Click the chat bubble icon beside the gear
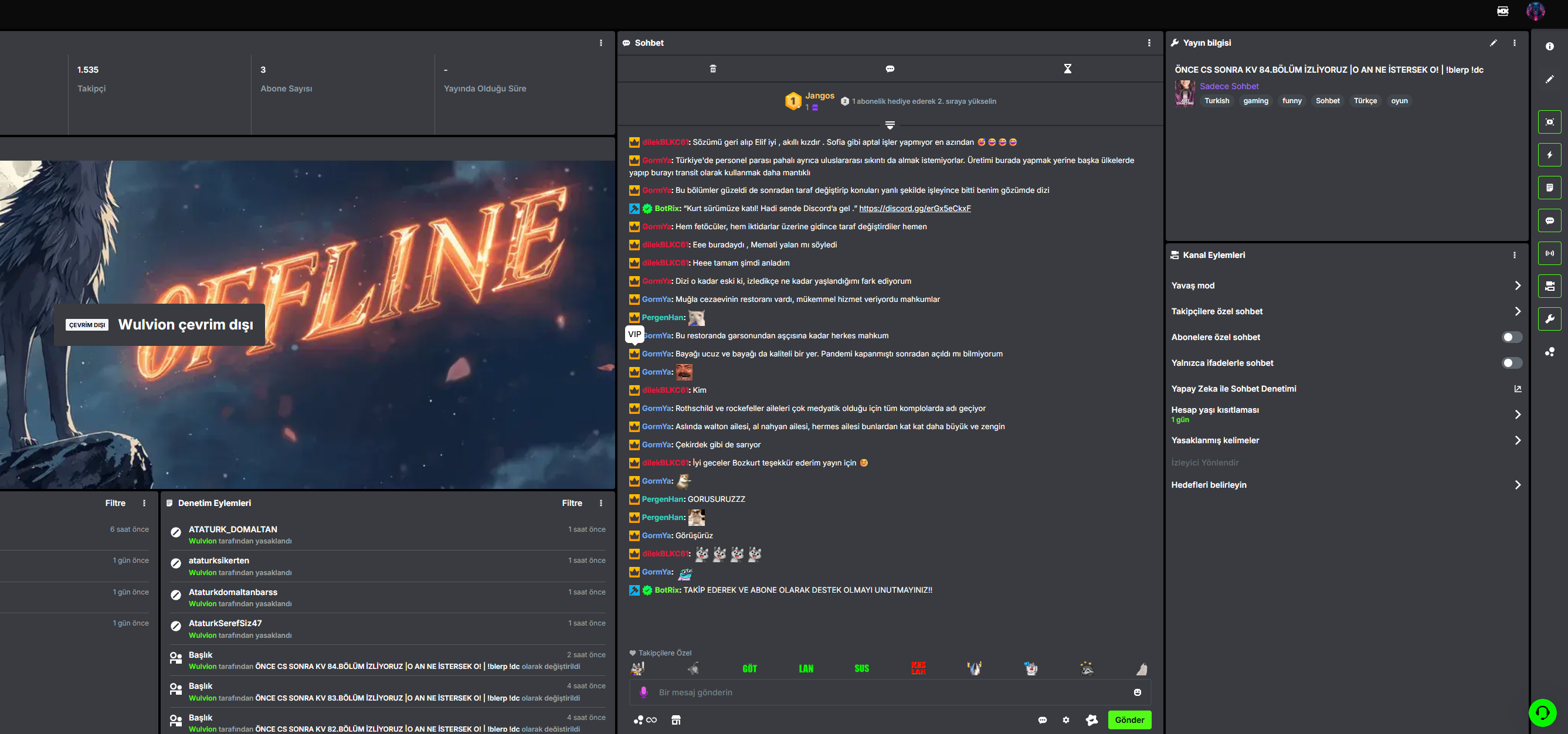 pos(1042,720)
